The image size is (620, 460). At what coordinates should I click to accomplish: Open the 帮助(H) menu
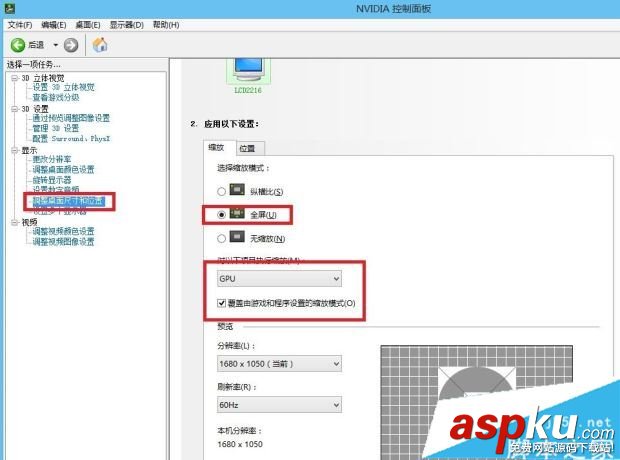point(166,25)
